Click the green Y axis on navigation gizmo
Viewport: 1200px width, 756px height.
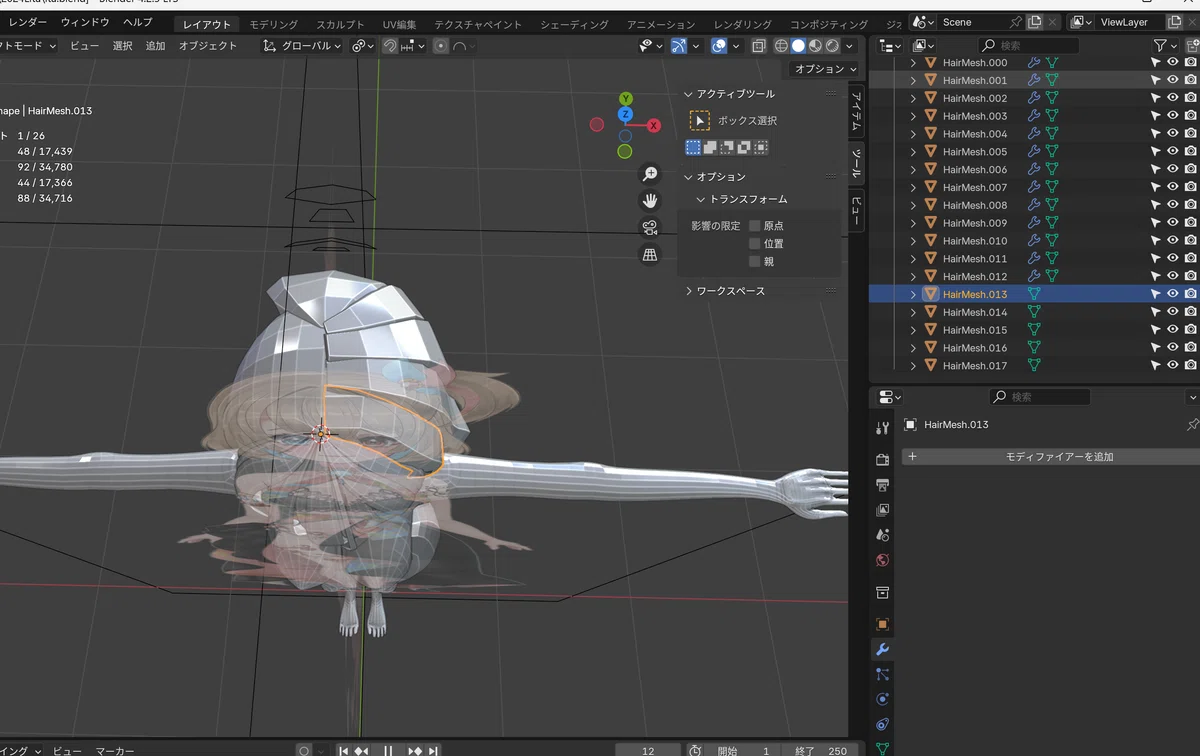pyautogui.click(x=625, y=99)
